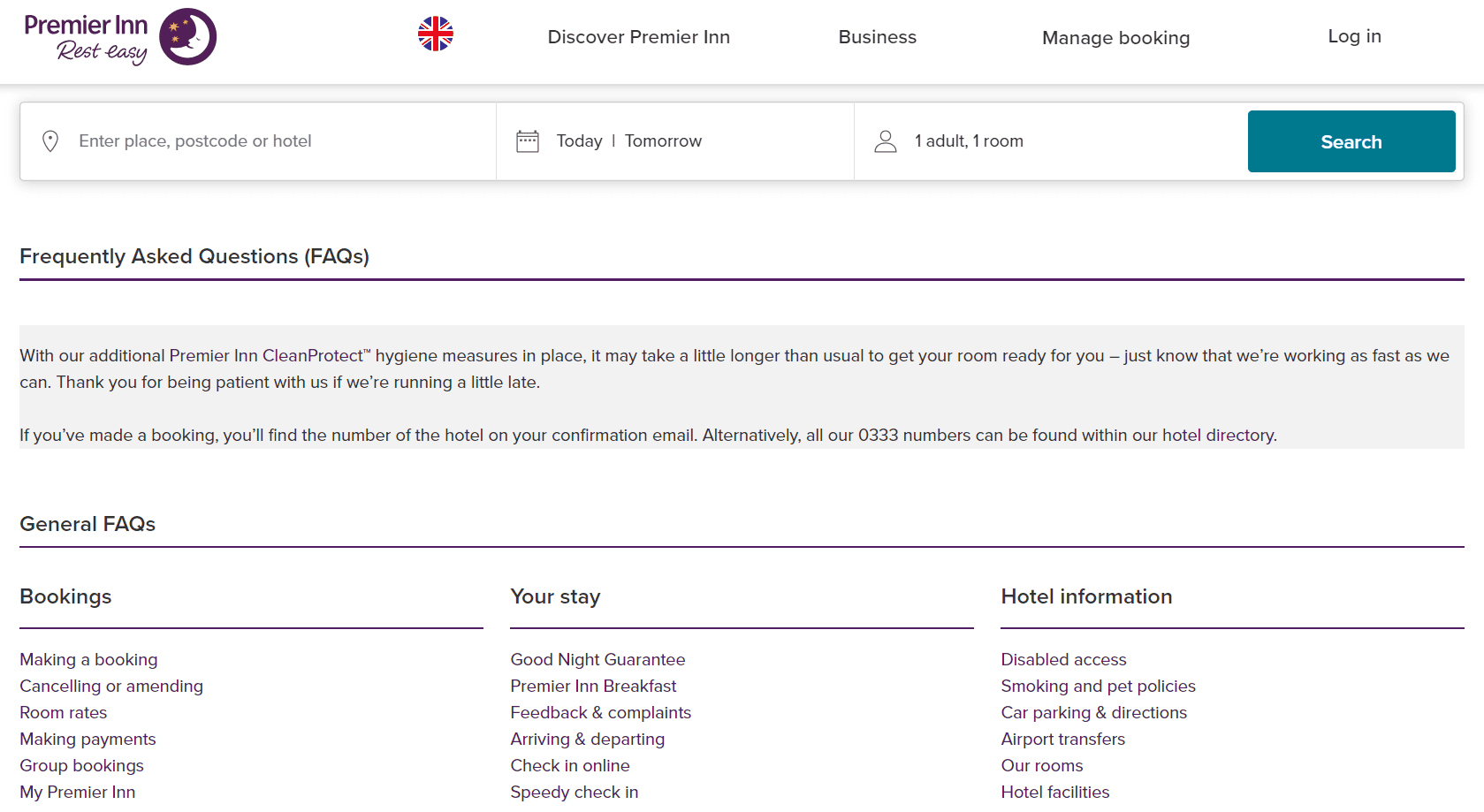Open Room rates FAQ
The width and height of the screenshot is (1484, 812).
pos(64,713)
